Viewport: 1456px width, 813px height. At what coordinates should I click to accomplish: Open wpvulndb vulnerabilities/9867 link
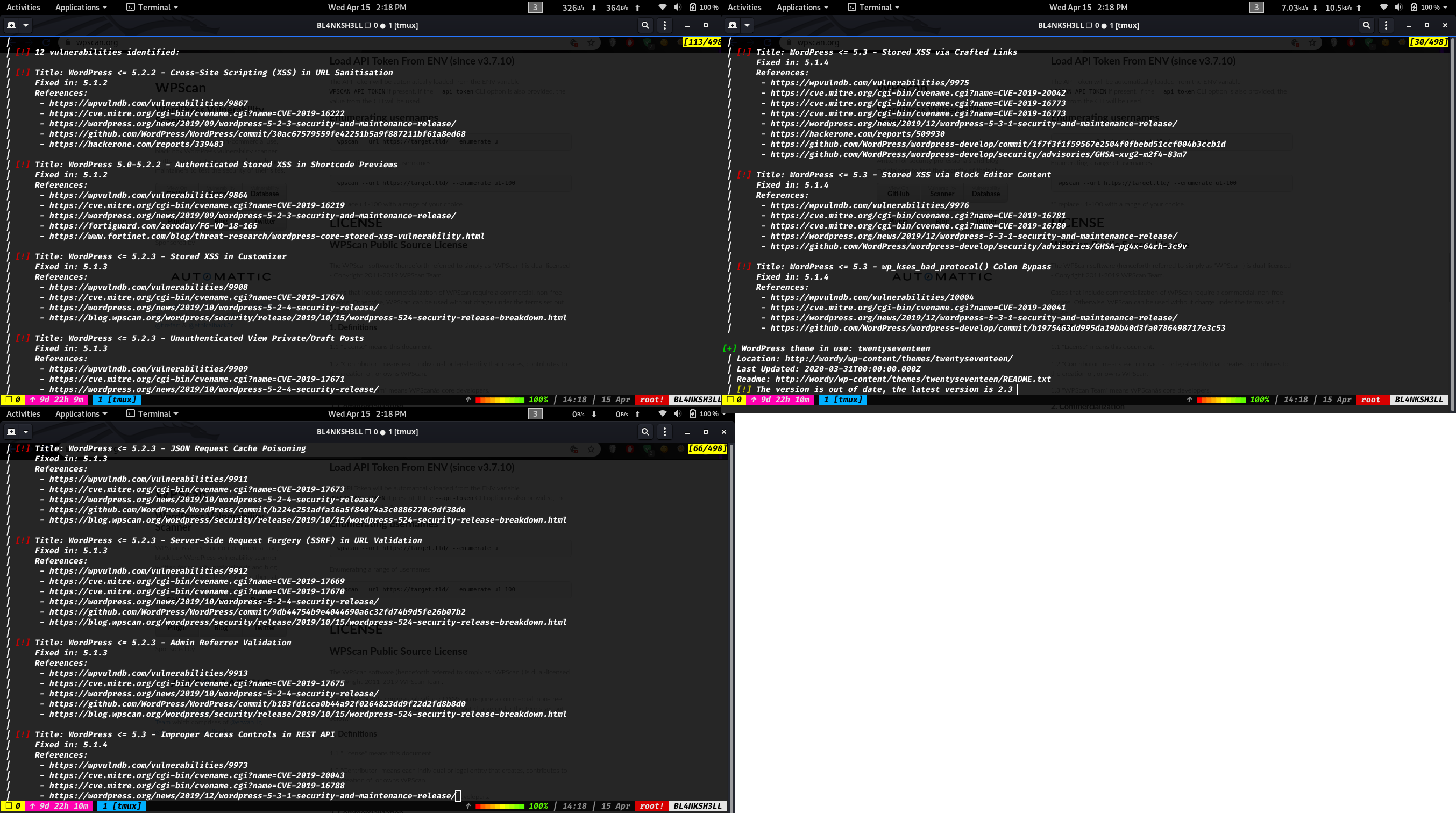(x=148, y=103)
